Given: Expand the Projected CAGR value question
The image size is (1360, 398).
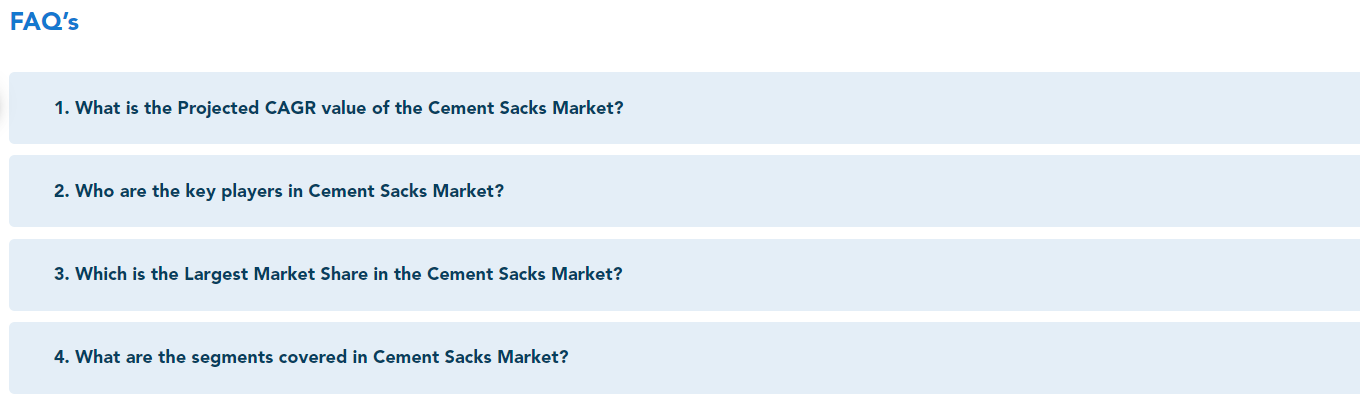Looking at the screenshot, I should coord(684,108).
